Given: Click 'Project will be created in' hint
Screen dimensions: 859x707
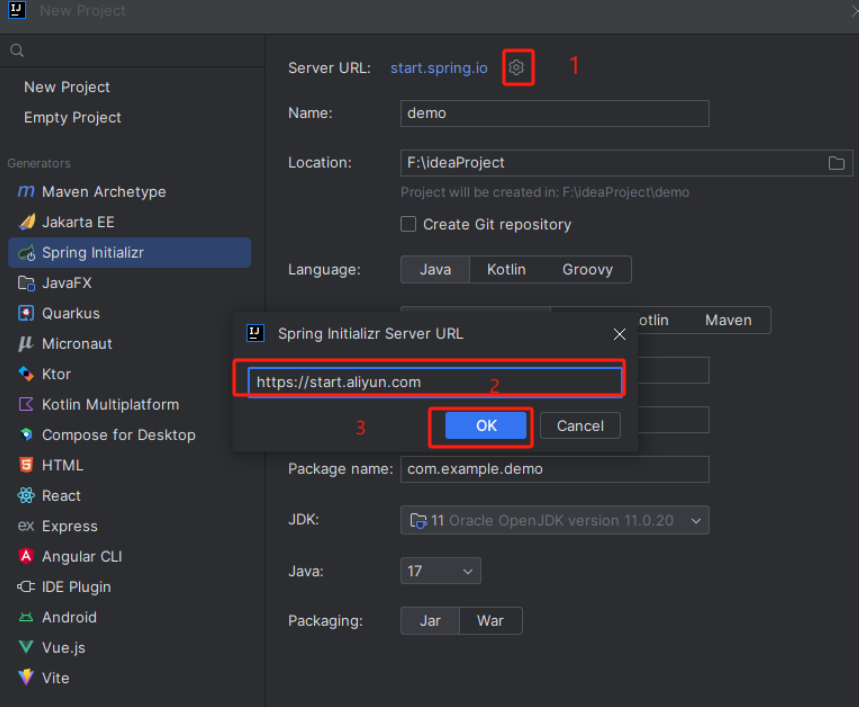Looking at the screenshot, I should pos(545,192).
